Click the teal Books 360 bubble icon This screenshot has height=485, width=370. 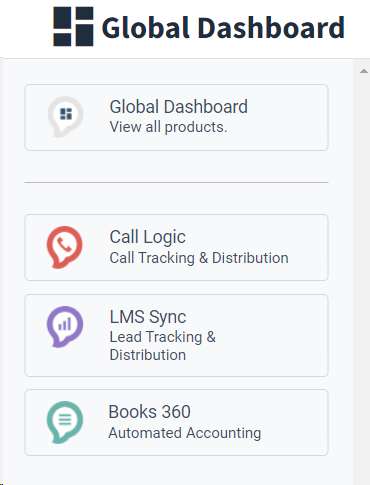[x=65, y=422]
